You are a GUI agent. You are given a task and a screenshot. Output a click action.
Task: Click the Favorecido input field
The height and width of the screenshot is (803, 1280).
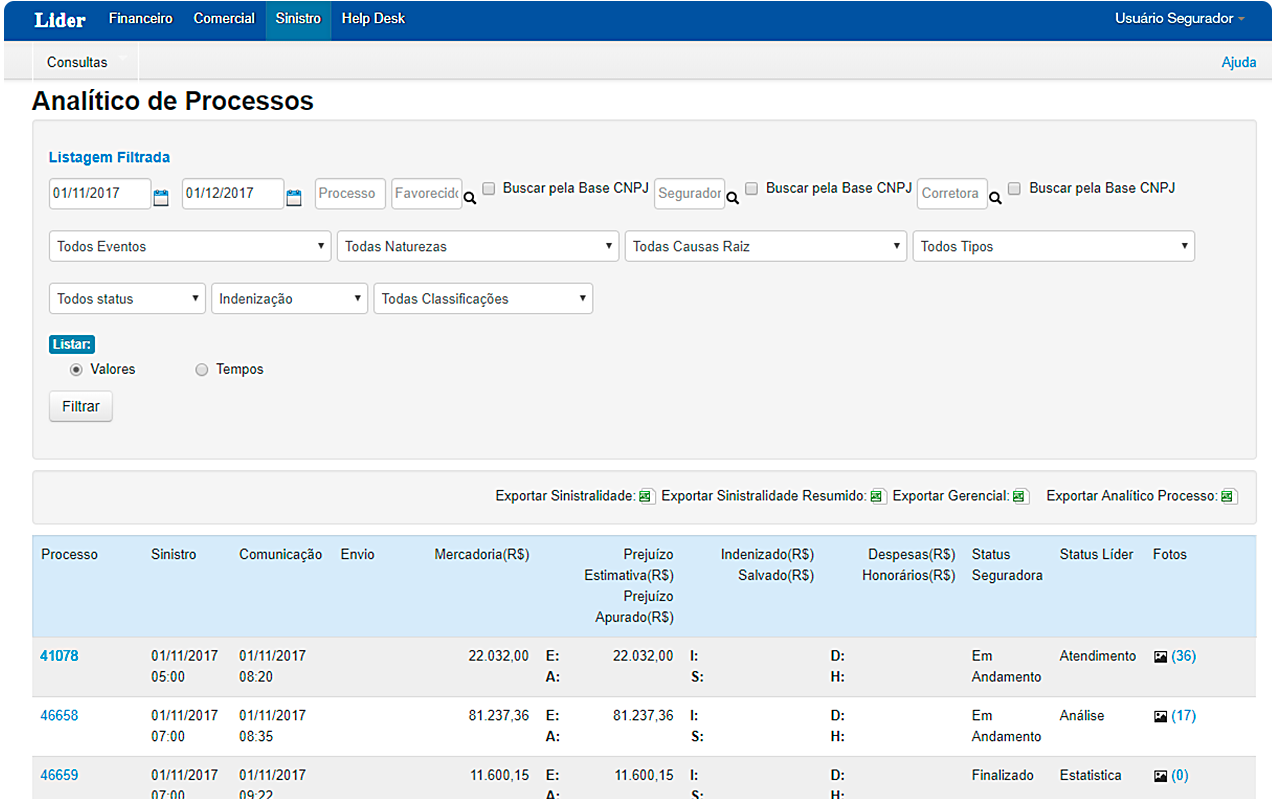[x=427, y=193]
